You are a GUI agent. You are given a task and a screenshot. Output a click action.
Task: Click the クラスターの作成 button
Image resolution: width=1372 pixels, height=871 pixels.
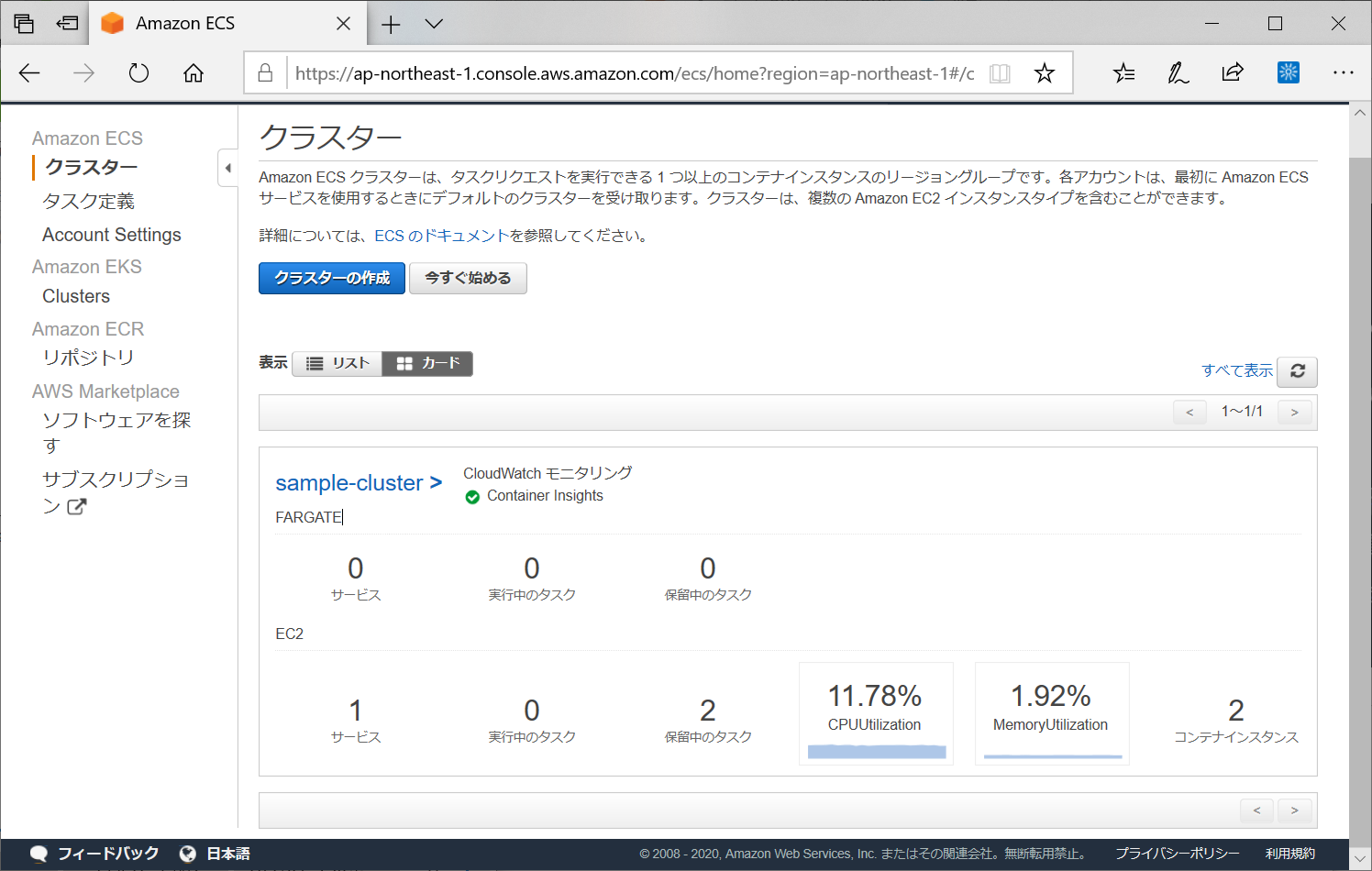click(332, 278)
